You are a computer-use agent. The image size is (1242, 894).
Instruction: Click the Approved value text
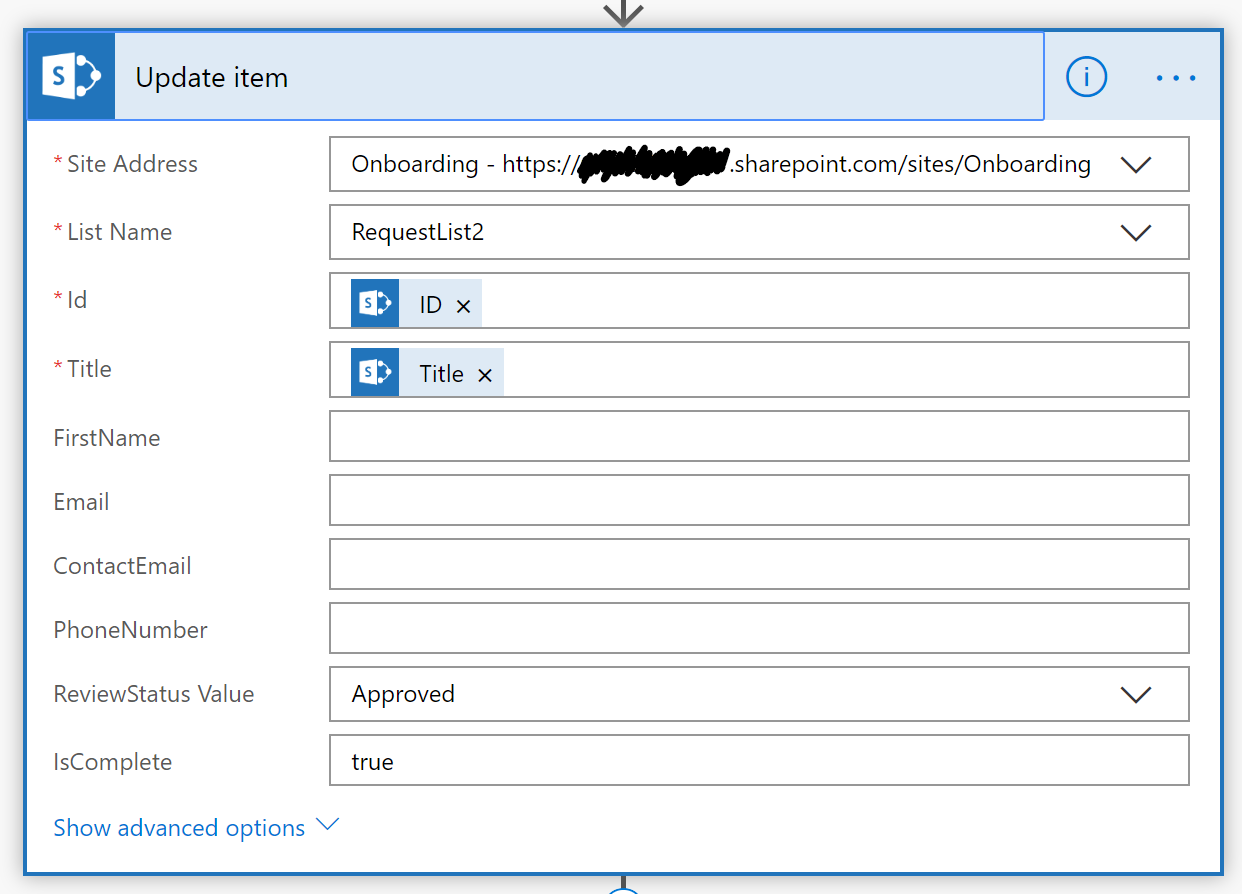[403, 694]
